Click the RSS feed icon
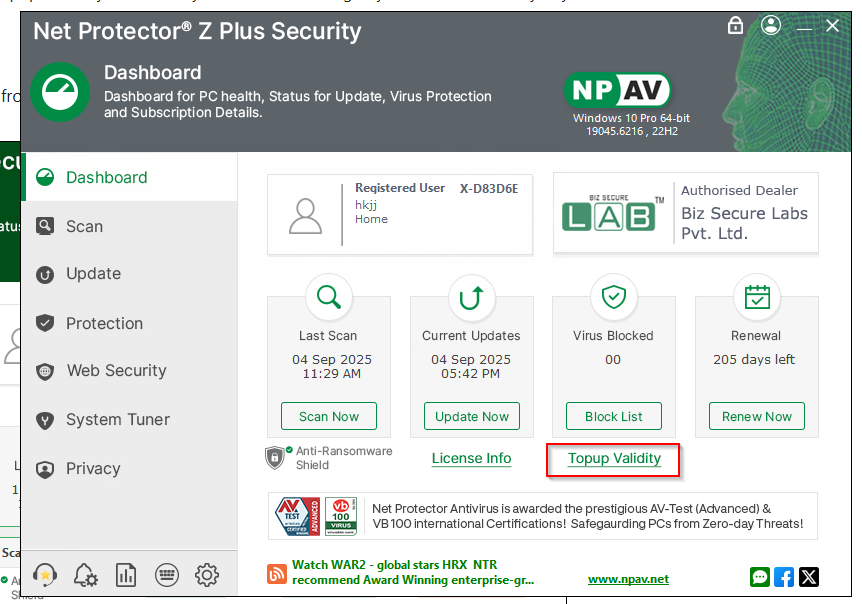The width and height of the screenshot is (862, 604). [x=277, y=574]
